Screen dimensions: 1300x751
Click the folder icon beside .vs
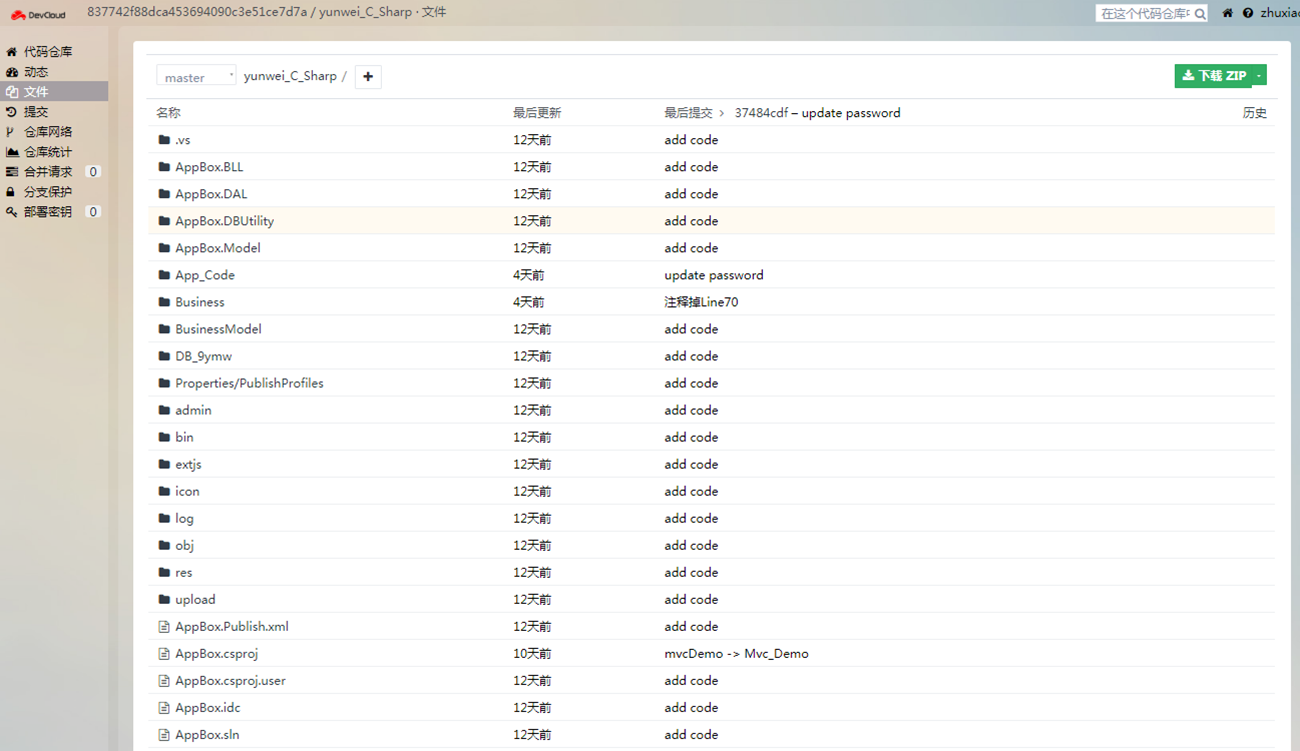click(164, 140)
